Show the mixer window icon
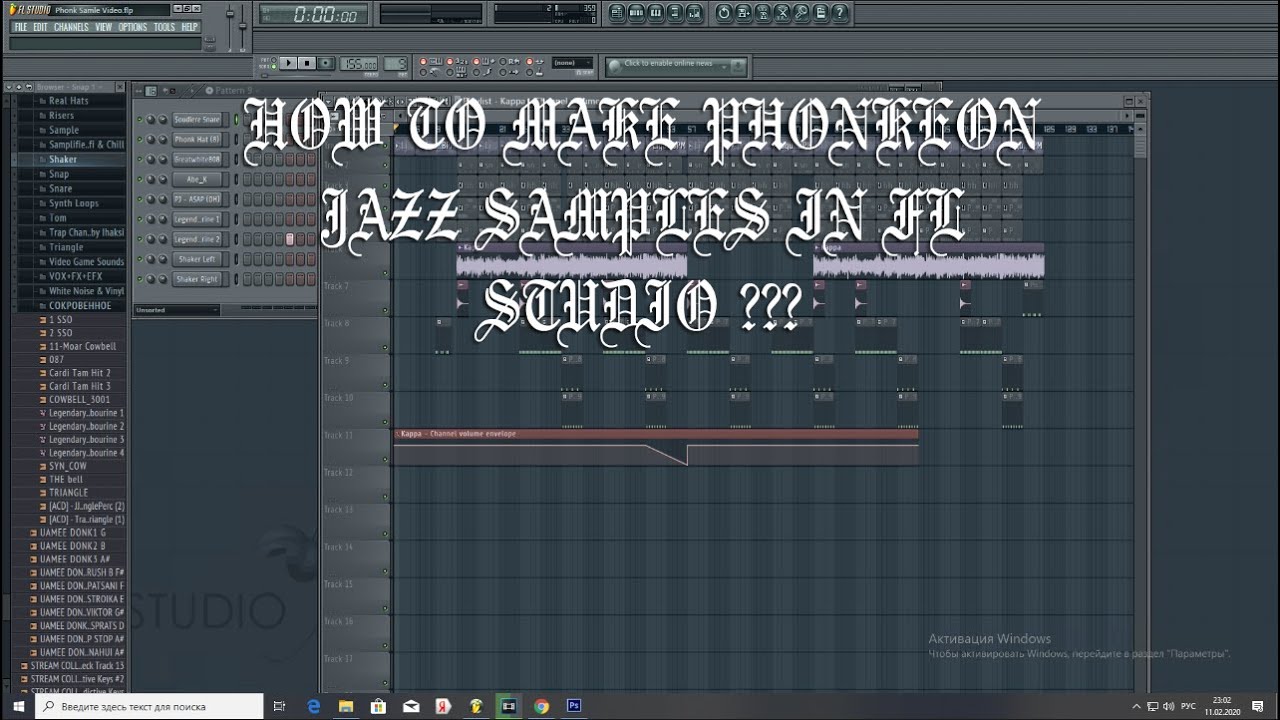 (696, 13)
